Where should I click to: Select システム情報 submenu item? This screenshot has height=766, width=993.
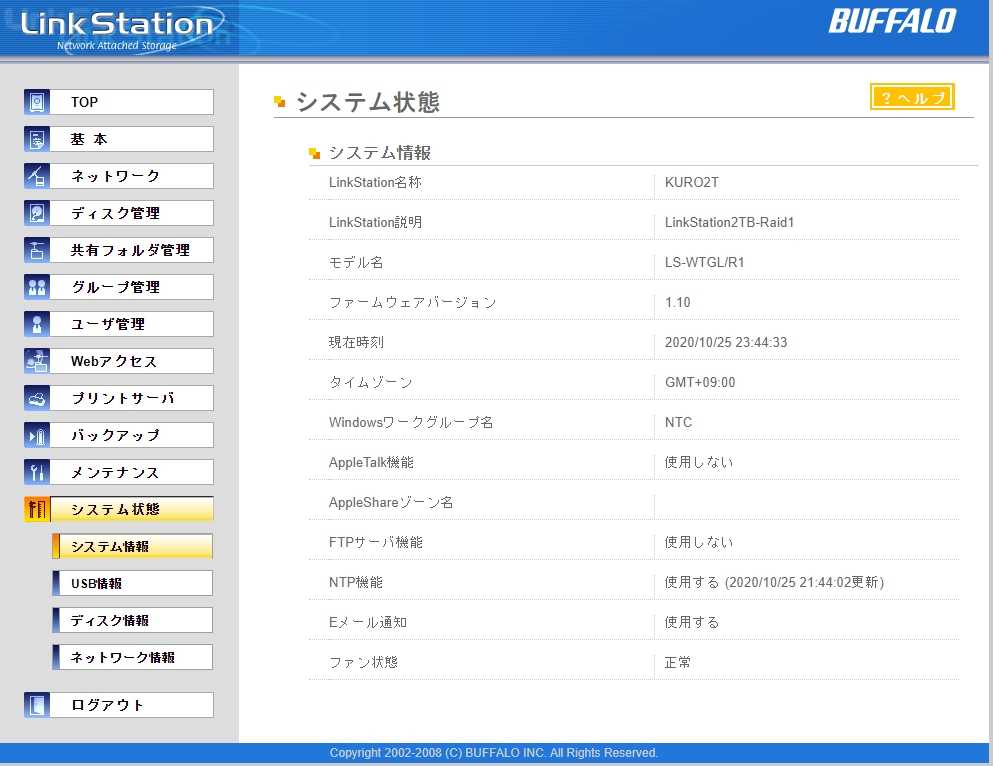click(x=132, y=546)
